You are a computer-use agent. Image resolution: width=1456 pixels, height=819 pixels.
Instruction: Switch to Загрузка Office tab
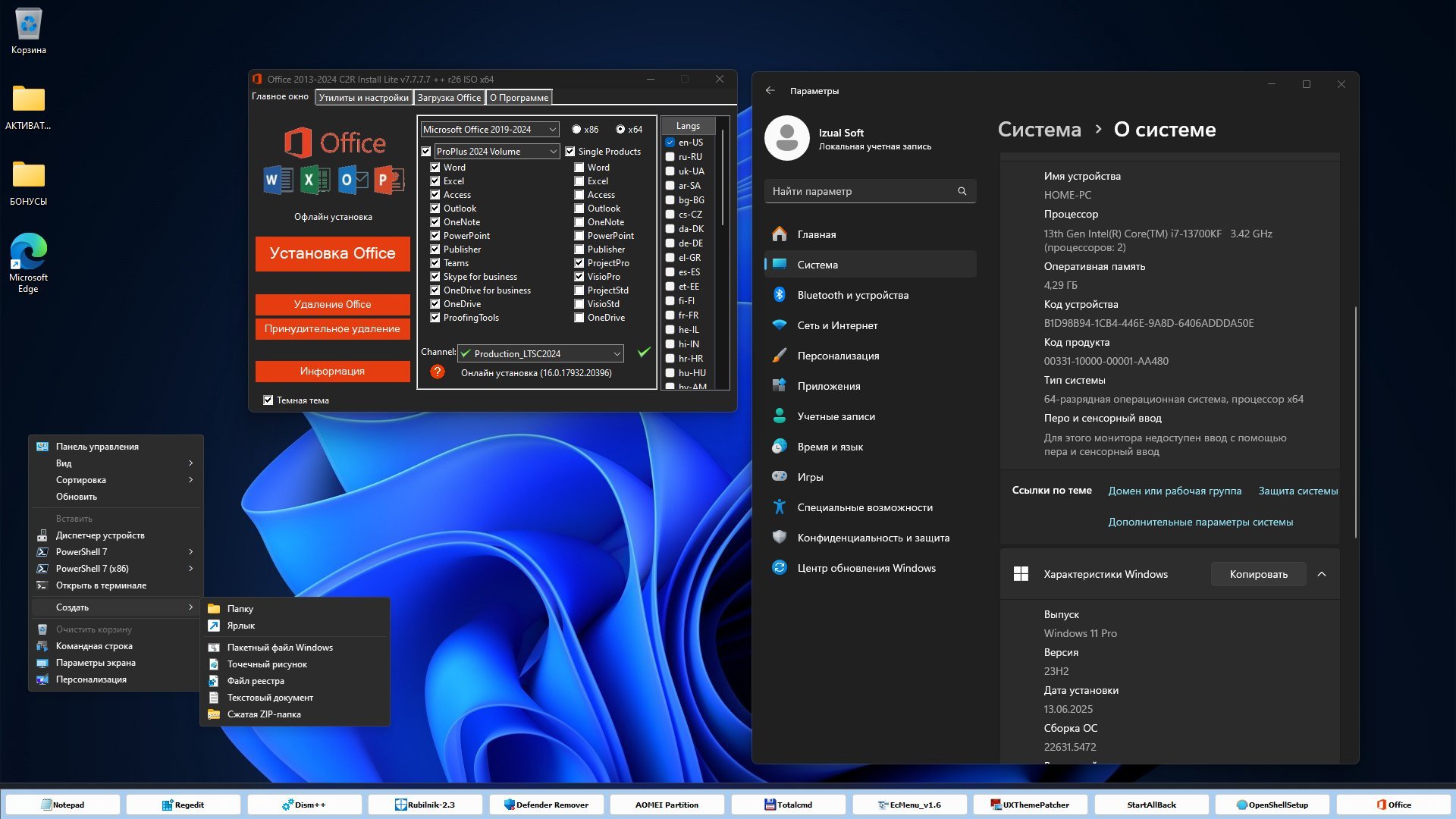tap(449, 97)
